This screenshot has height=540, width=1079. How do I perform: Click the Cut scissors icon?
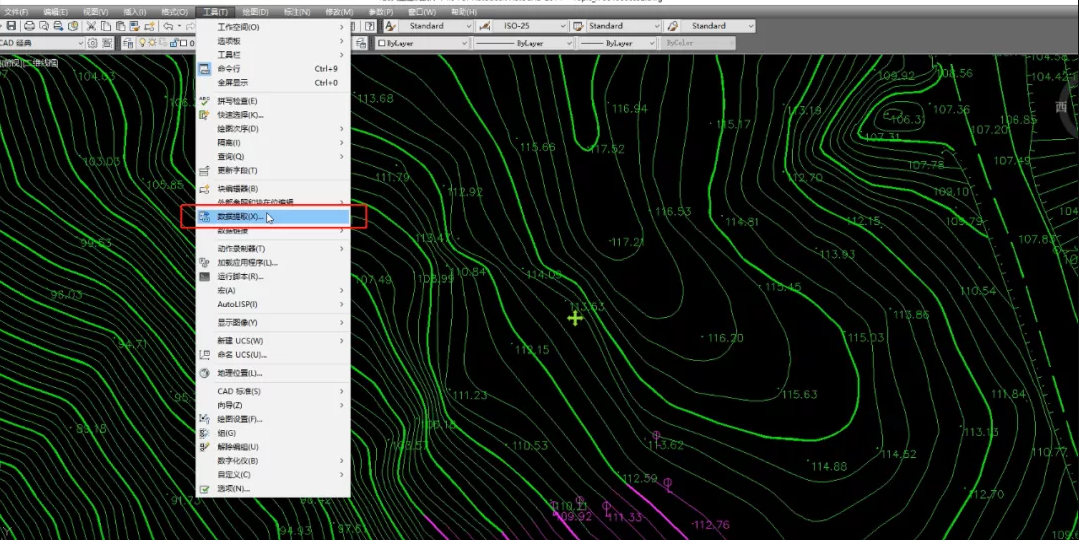[x=91, y=26]
